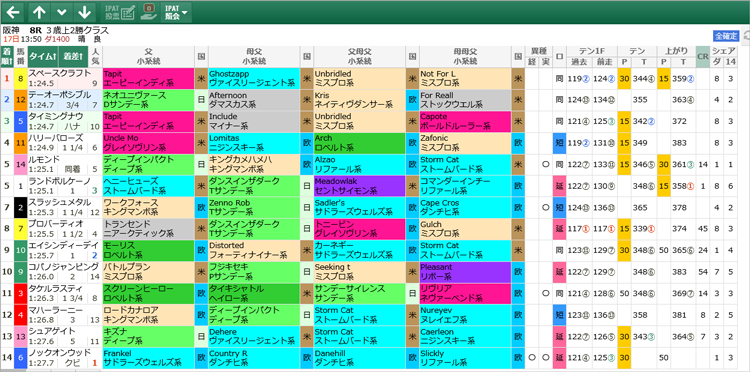This screenshot has width=750, height=372.
Task: Click the down chevron navigation button
Action: point(62,12)
